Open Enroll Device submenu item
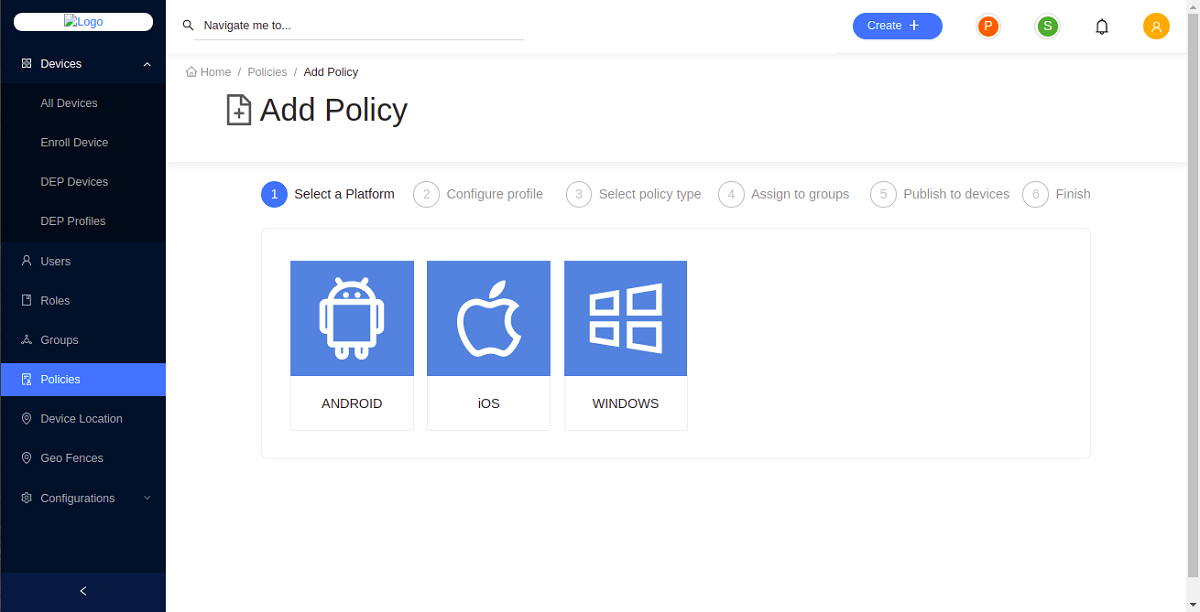This screenshot has width=1200, height=612. point(74,143)
